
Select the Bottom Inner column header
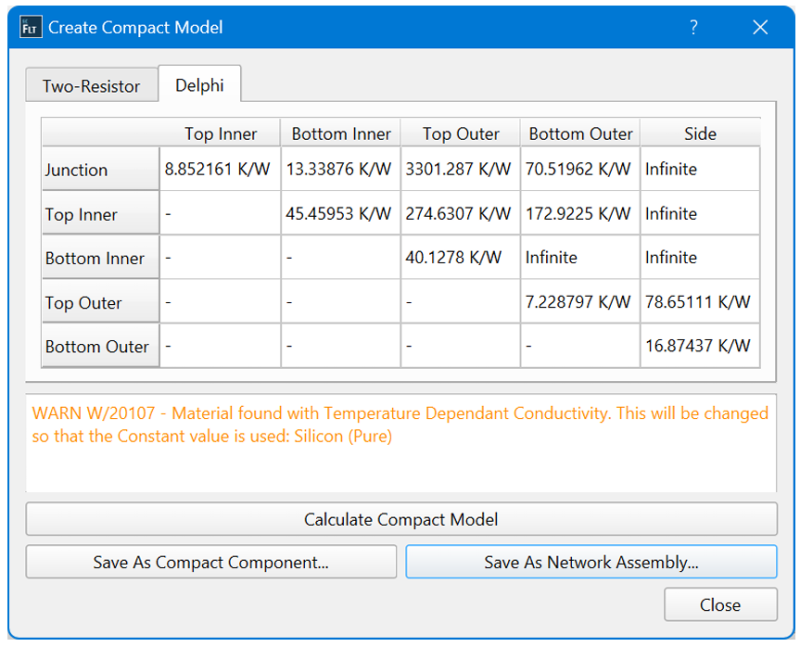point(341,134)
